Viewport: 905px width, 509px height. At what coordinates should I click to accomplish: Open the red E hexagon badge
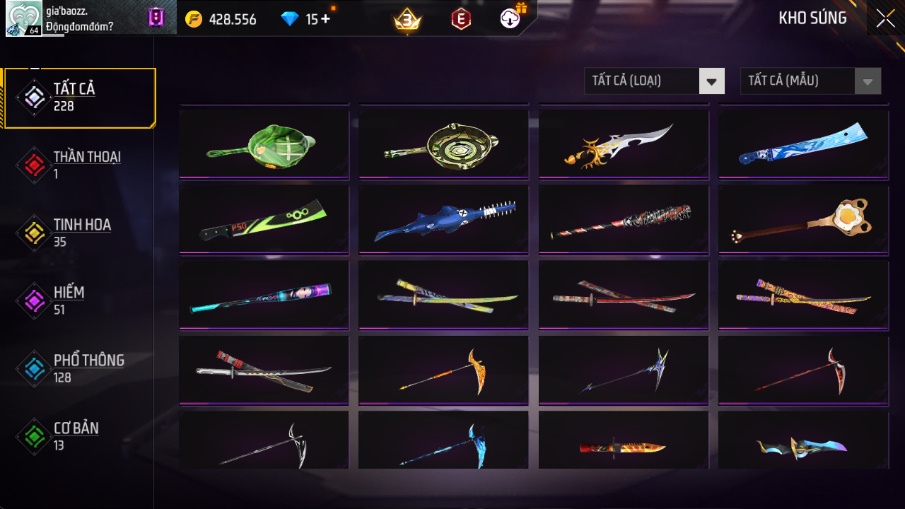click(x=461, y=19)
